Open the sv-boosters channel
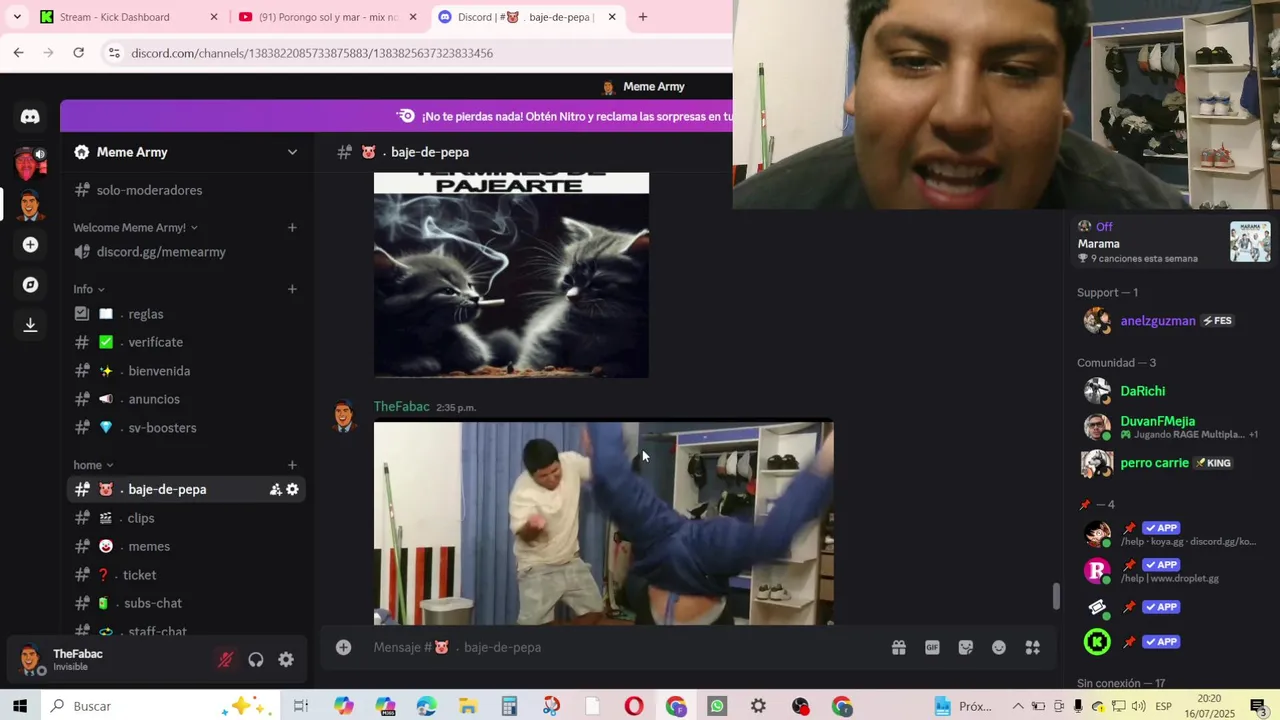 [x=187, y=428]
